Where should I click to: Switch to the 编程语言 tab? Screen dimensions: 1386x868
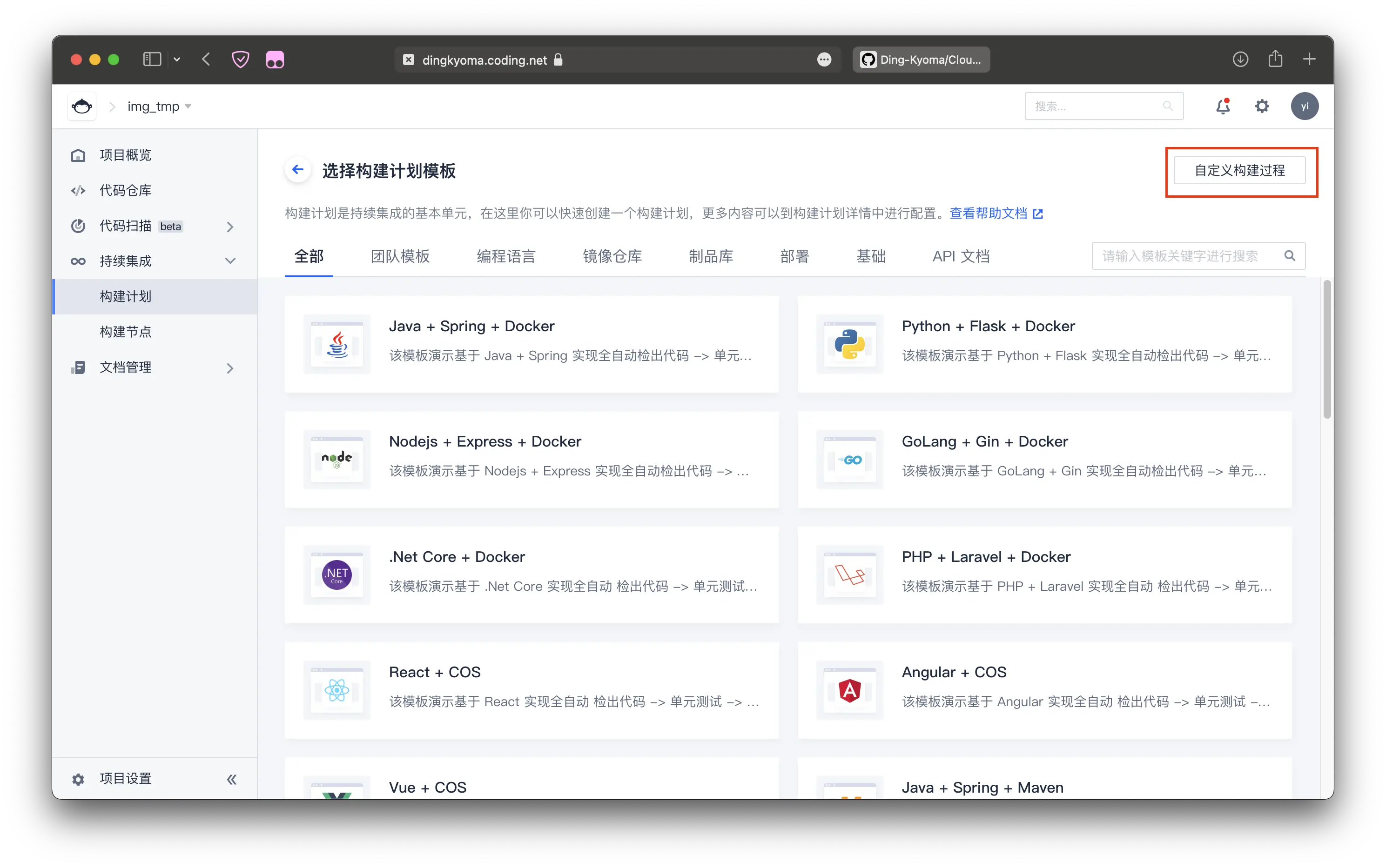505,257
